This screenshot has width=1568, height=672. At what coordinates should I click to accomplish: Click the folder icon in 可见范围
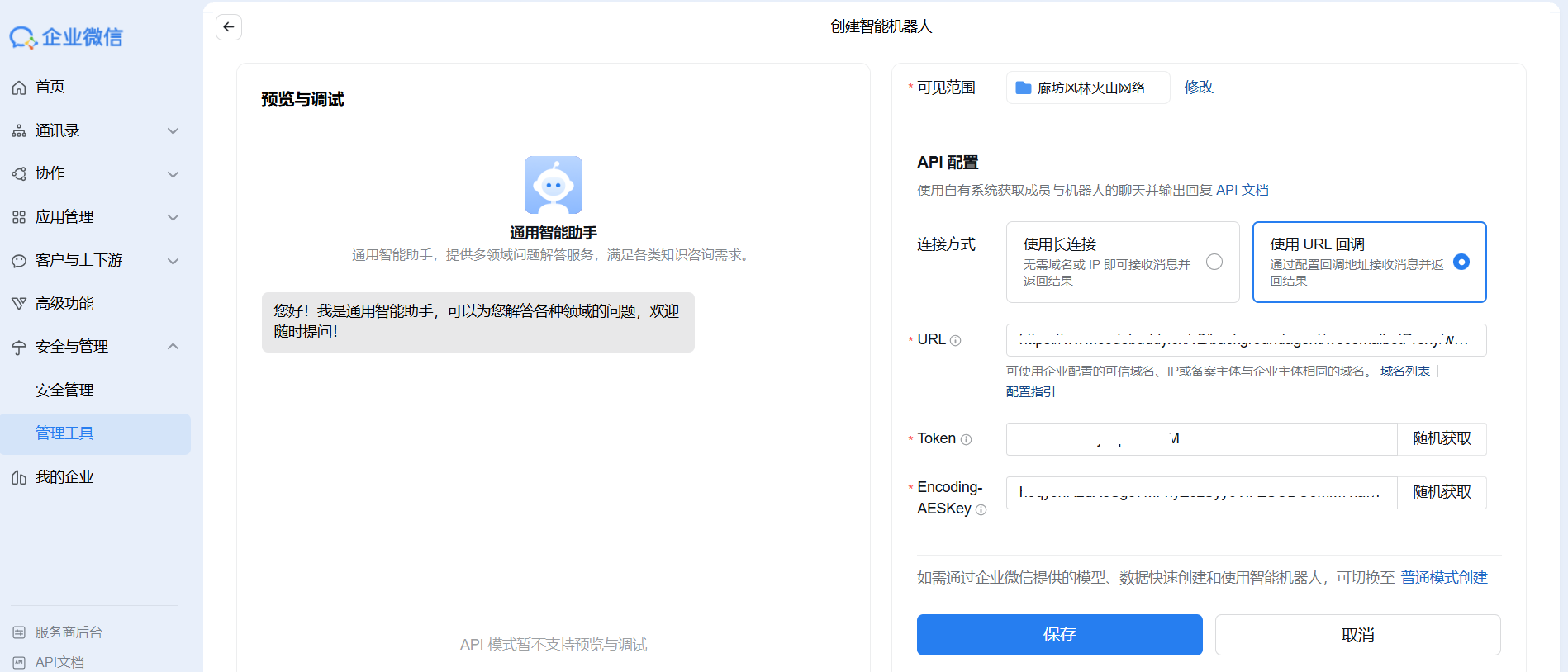[x=1024, y=88]
